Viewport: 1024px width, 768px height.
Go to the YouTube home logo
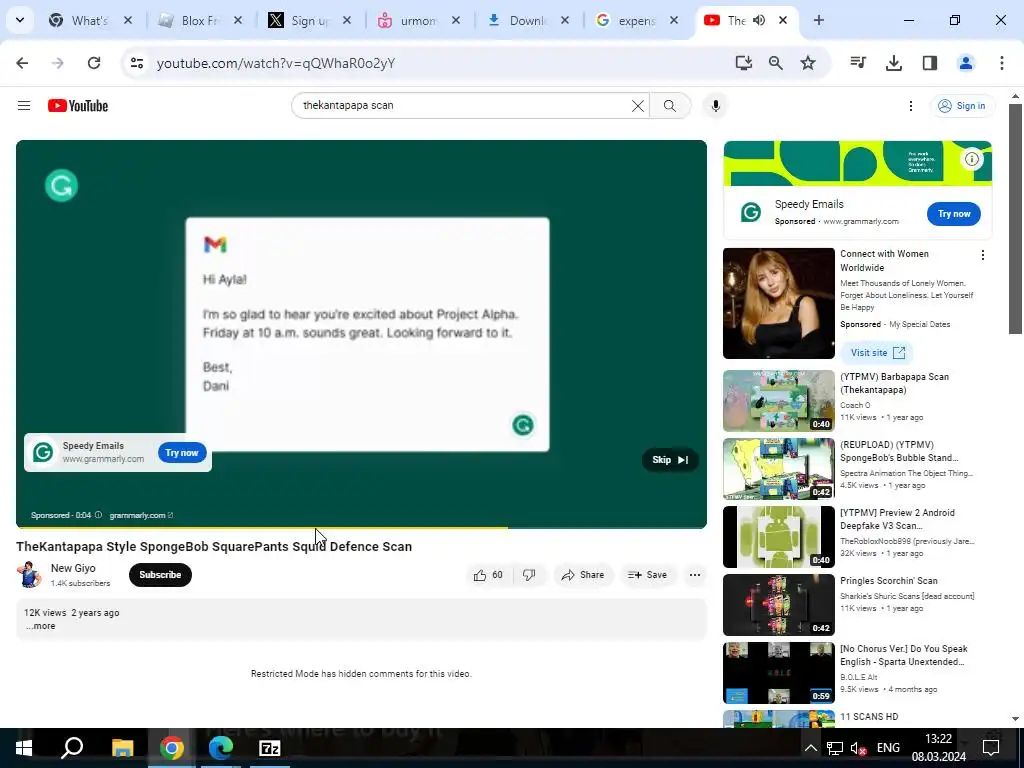[x=78, y=106]
